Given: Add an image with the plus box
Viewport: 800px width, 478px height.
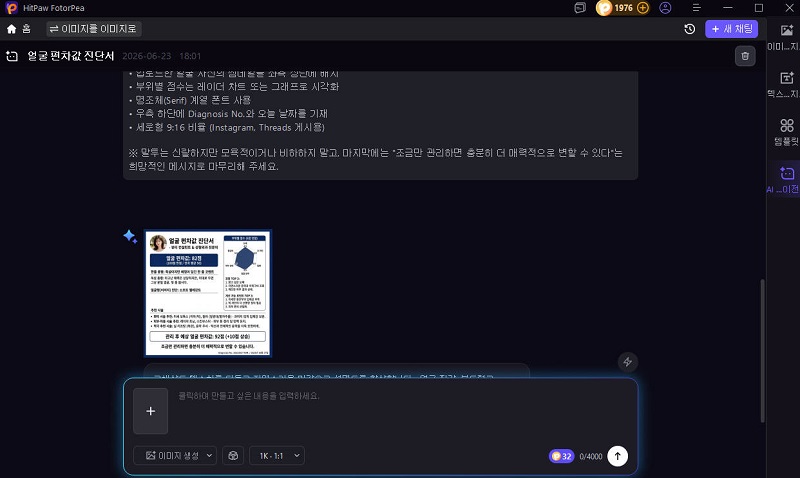Looking at the screenshot, I should (x=151, y=411).
